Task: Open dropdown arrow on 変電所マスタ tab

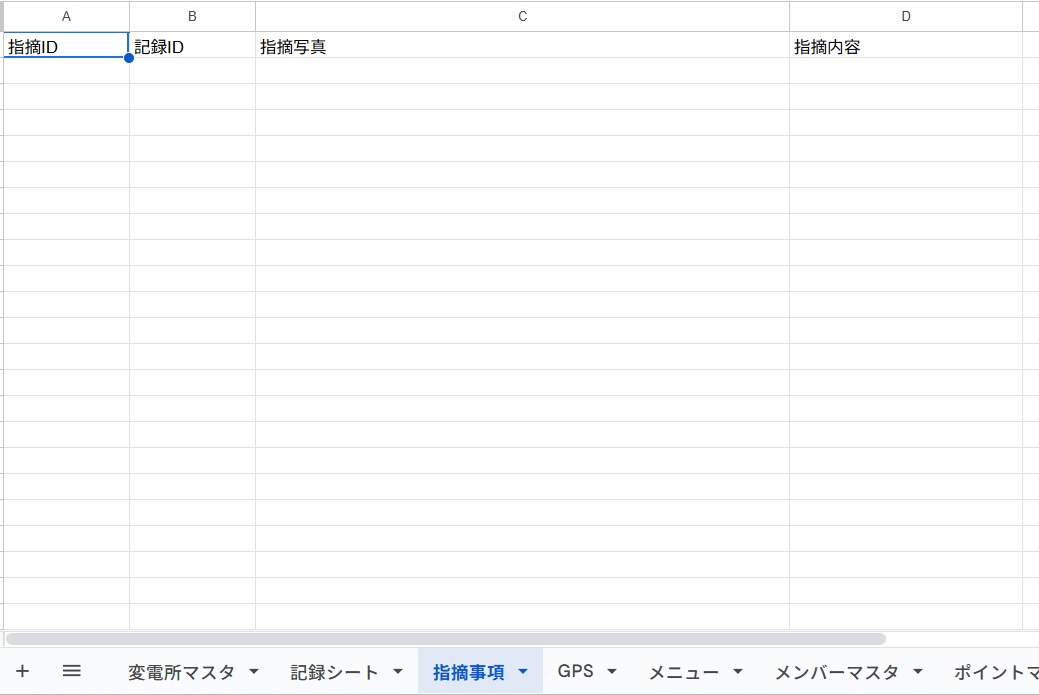Action: [254, 672]
